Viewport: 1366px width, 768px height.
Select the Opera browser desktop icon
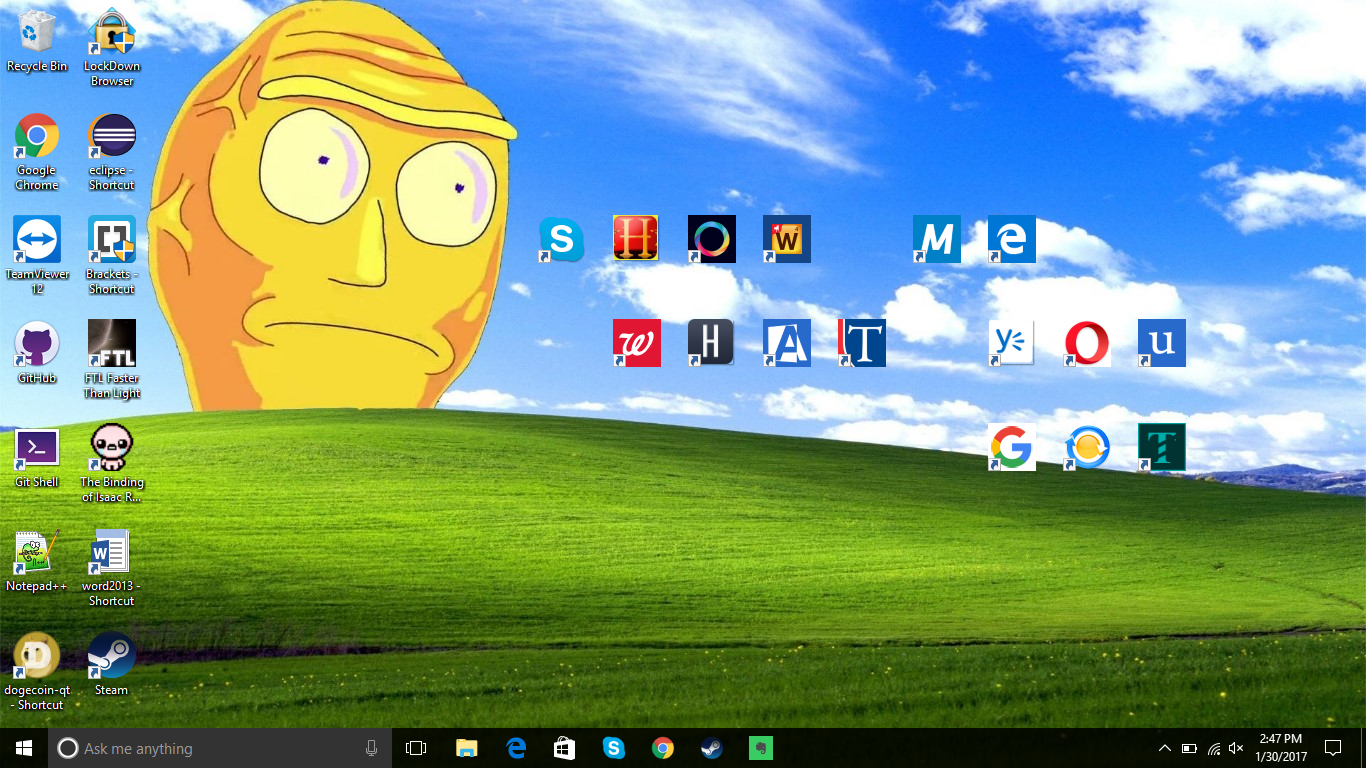point(1087,343)
